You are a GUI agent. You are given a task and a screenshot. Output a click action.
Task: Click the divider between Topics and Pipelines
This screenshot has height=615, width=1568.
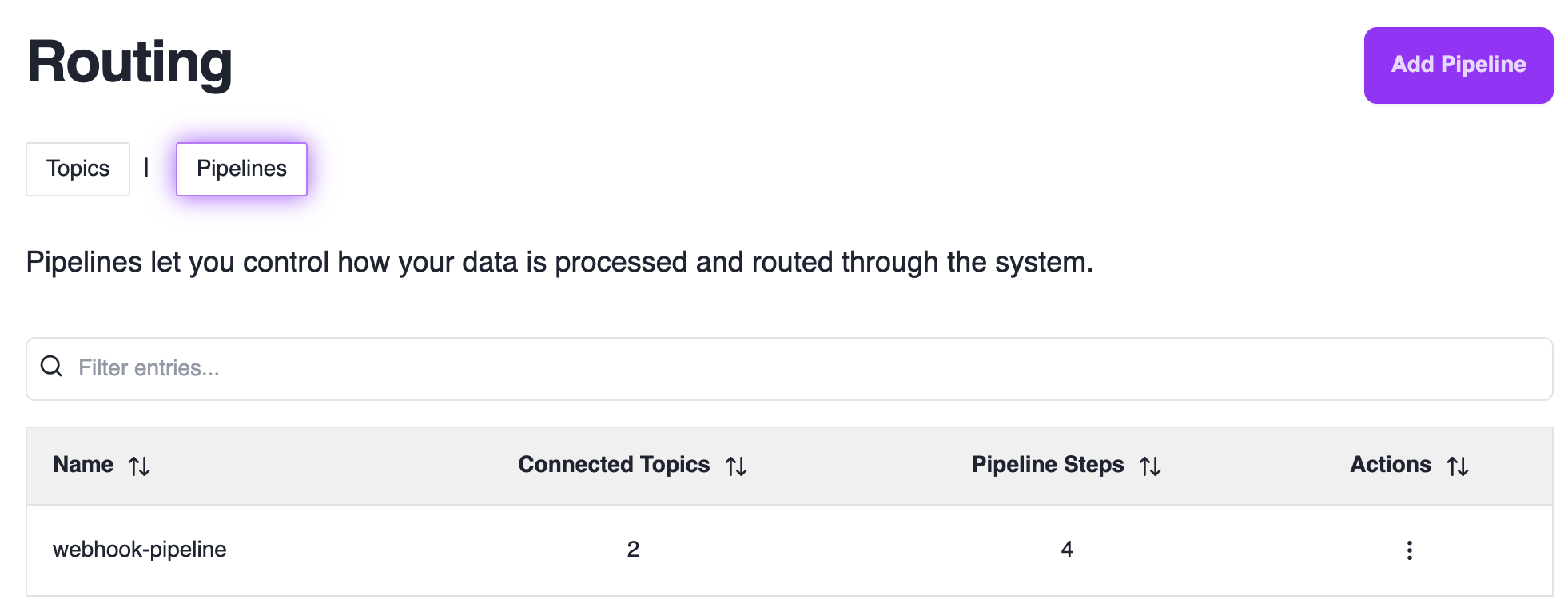click(146, 168)
